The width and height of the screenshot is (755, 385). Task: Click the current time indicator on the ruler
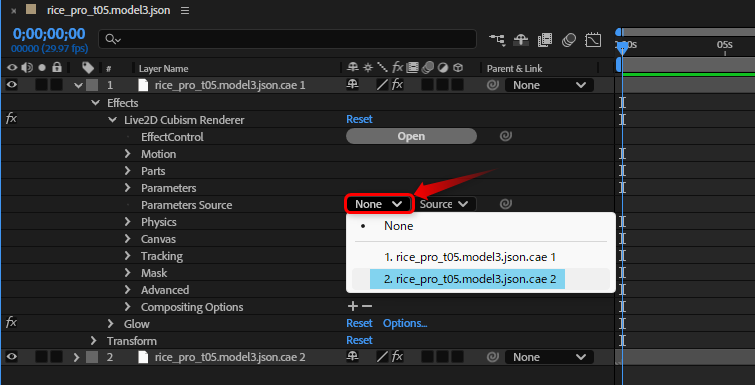point(622,48)
